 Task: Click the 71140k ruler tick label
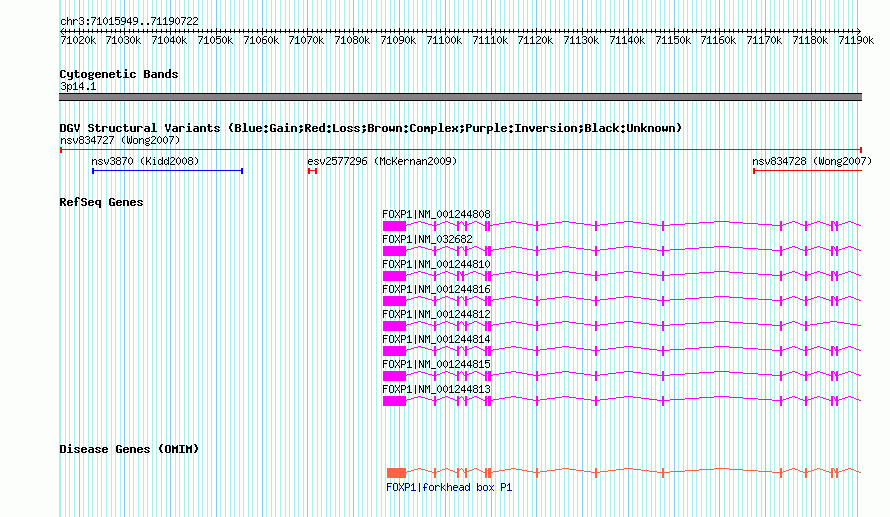point(627,41)
